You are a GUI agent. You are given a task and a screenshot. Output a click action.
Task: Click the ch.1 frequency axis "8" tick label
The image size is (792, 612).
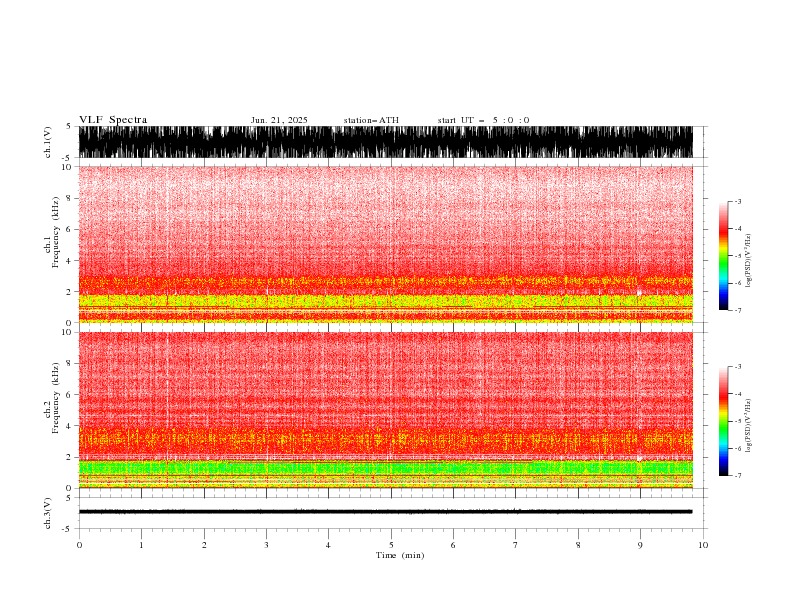[70, 198]
